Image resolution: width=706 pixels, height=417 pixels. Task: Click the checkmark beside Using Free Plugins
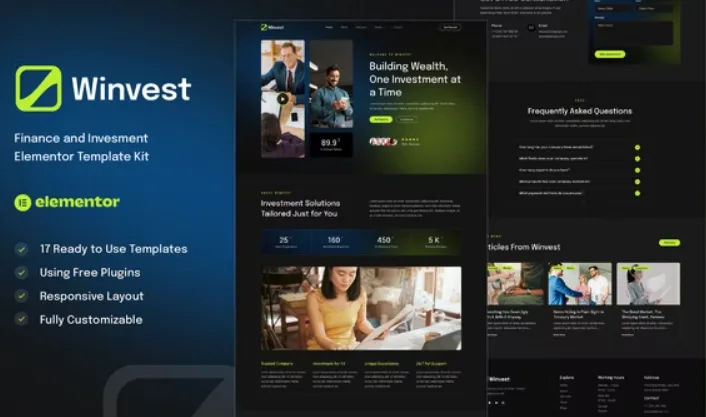21,272
